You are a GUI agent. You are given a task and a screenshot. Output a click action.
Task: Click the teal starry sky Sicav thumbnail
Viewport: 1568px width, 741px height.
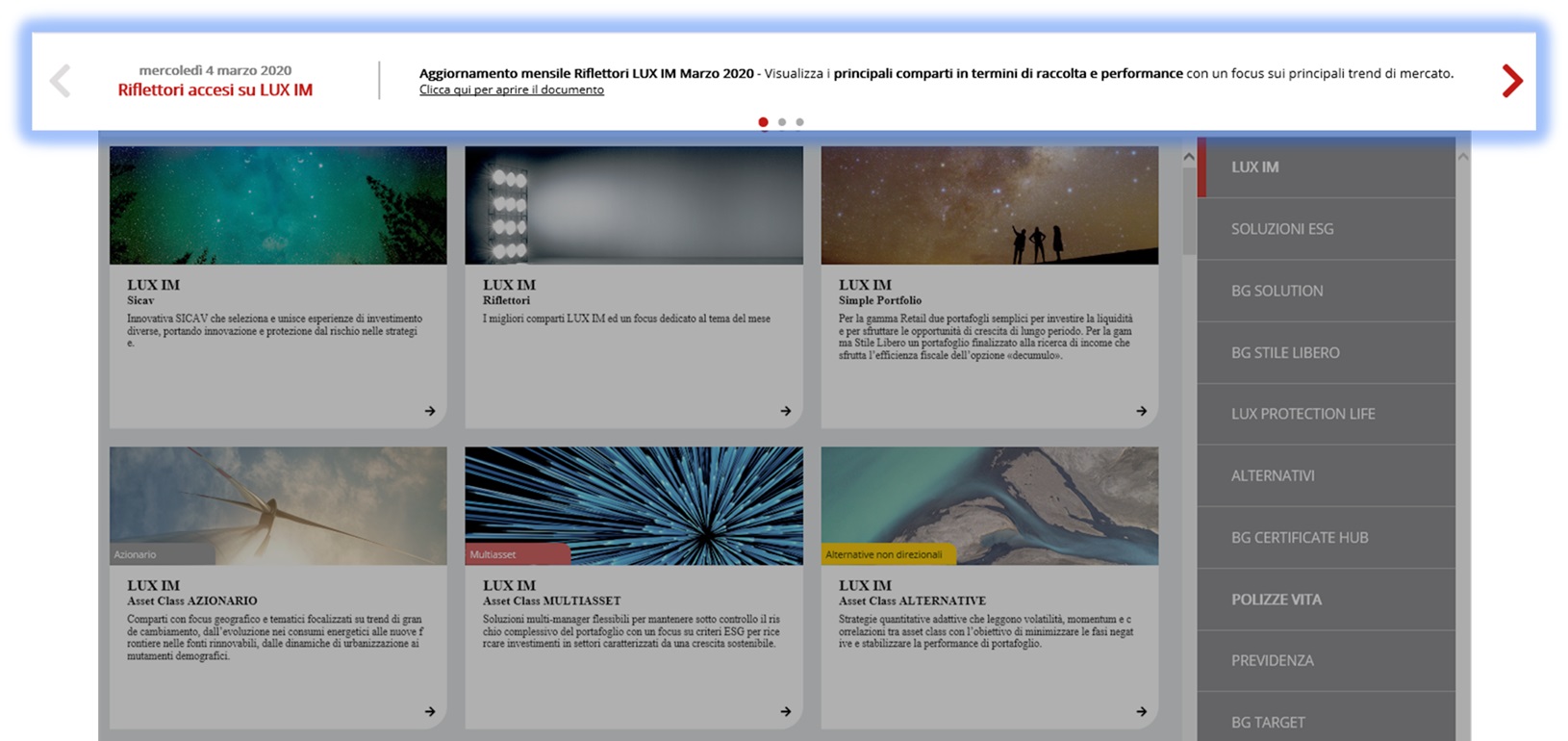click(278, 205)
